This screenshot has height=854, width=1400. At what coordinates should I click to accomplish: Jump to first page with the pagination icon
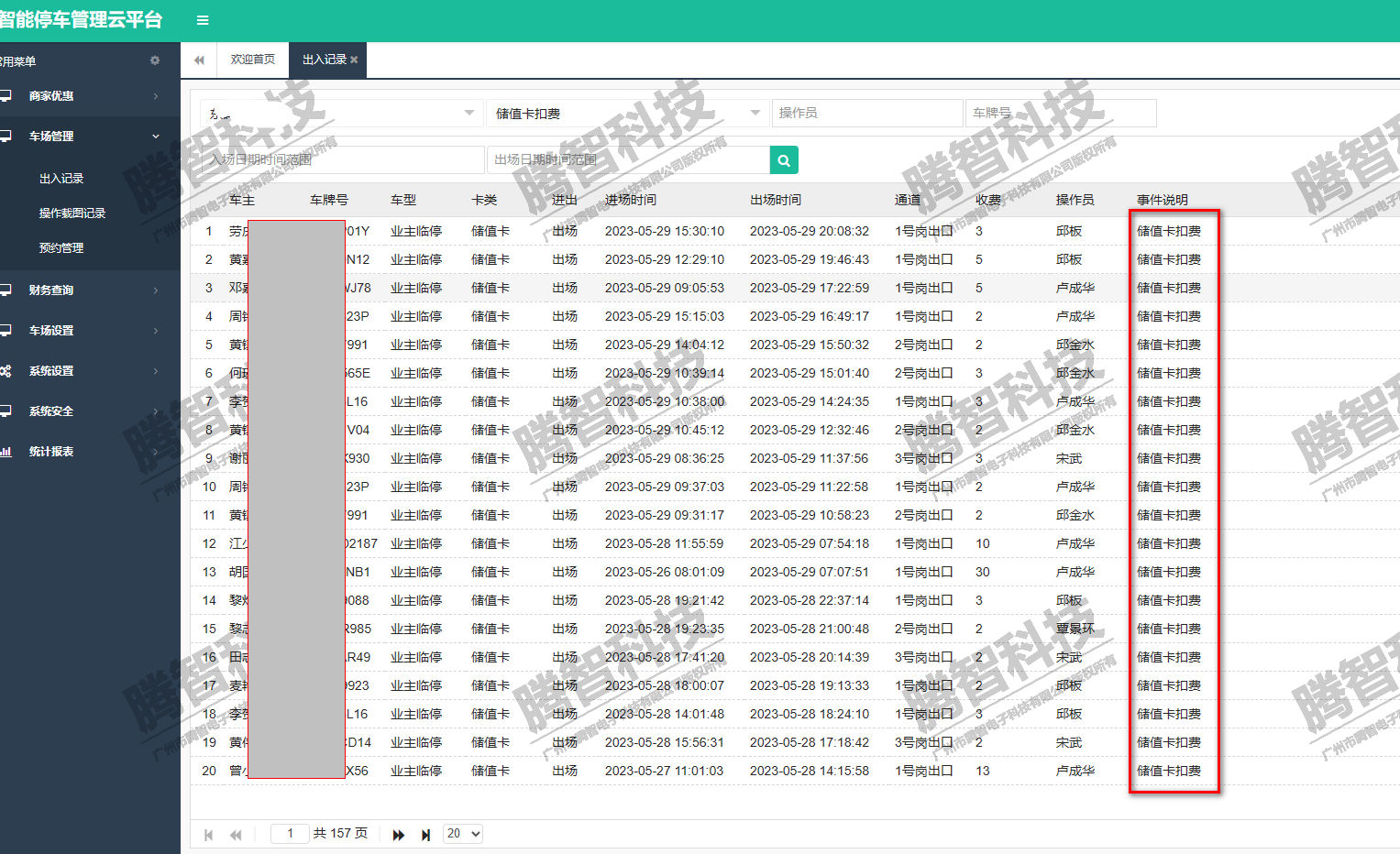click(x=208, y=834)
